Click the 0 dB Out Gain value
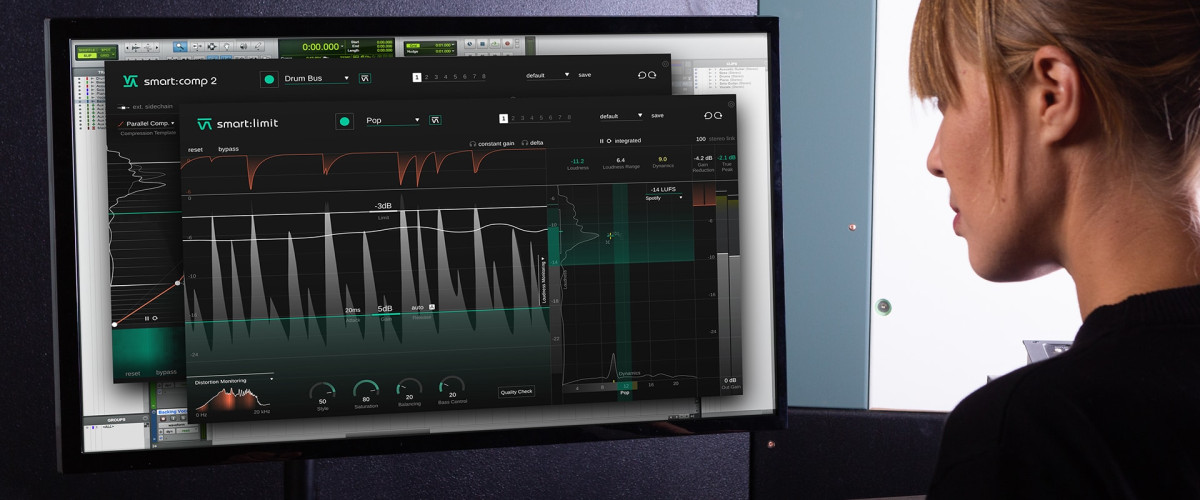 tap(731, 380)
